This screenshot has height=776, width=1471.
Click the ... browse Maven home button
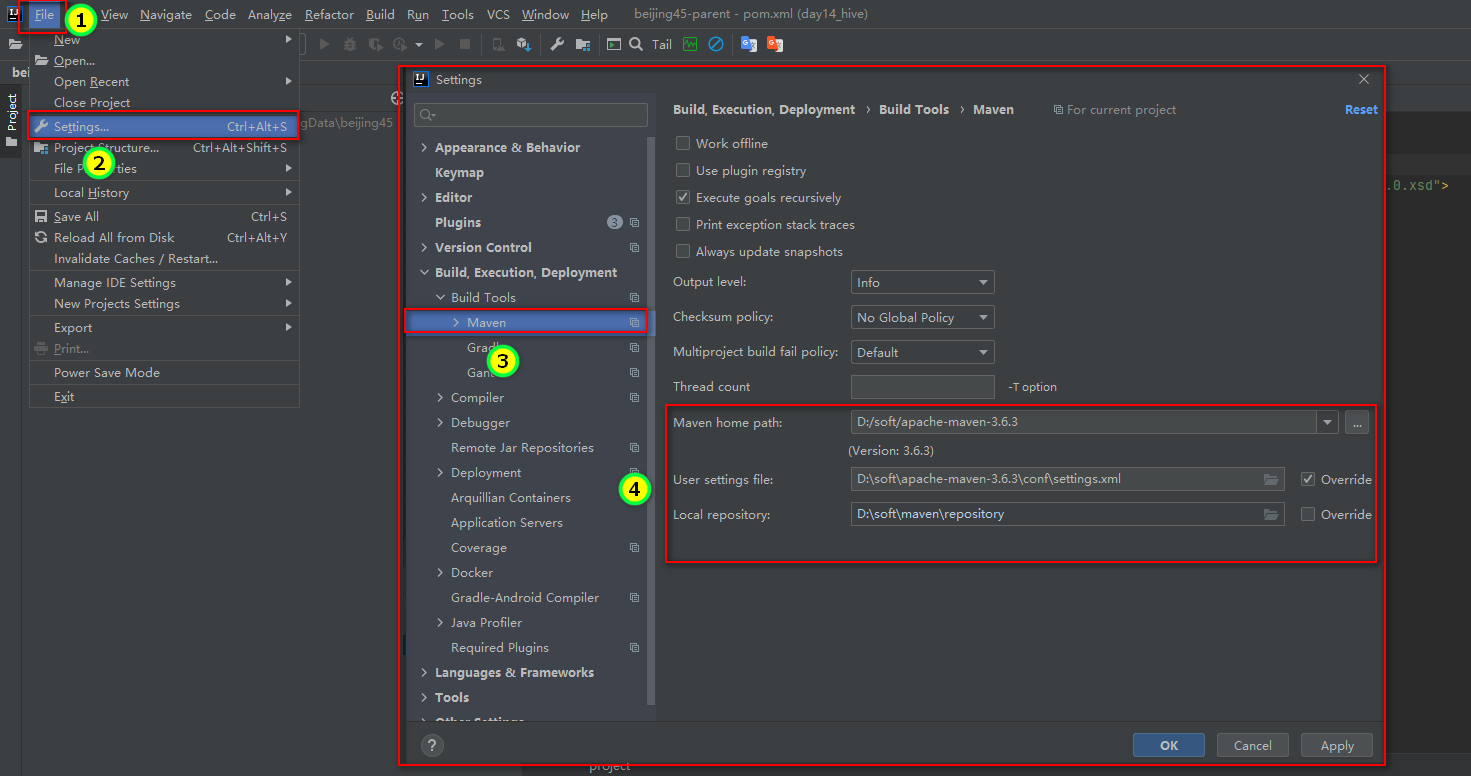click(x=1357, y=423)
